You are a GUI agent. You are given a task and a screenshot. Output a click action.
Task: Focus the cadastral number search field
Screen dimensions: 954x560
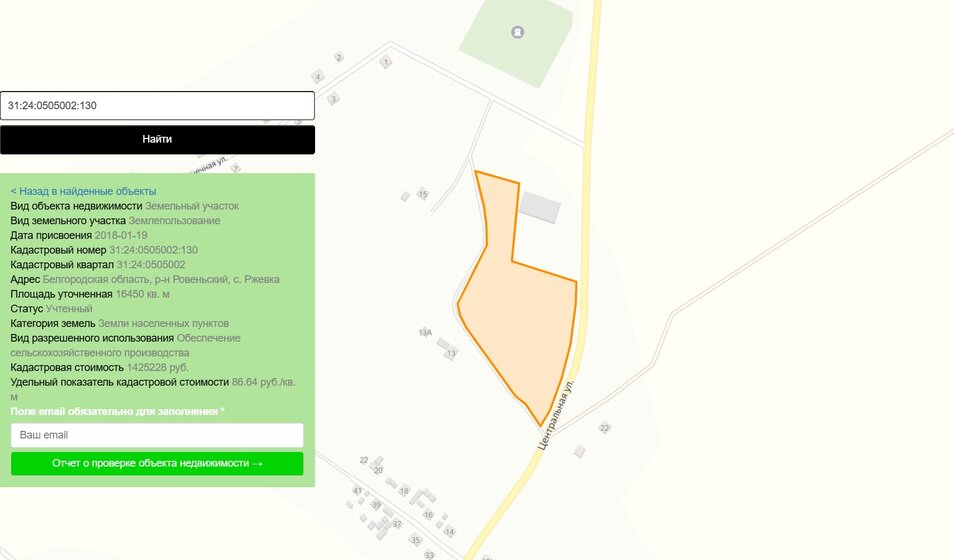(x=158, y=105)
